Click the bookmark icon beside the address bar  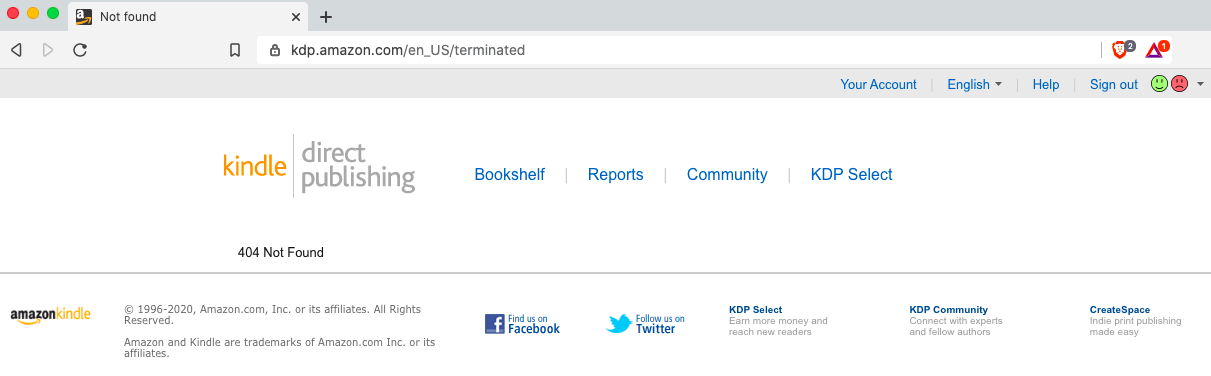[235, 50]
